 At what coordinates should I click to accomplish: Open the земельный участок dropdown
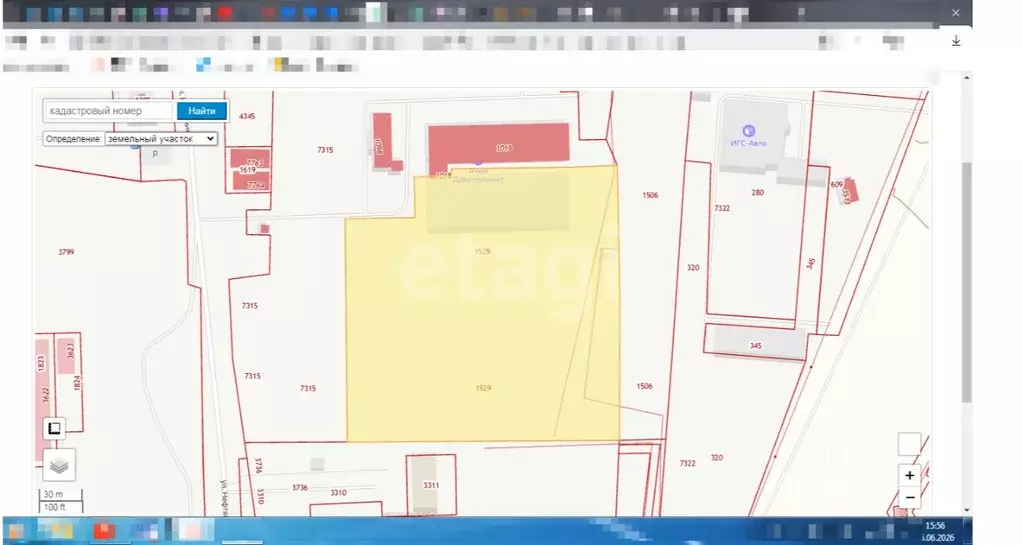point(160,138)
